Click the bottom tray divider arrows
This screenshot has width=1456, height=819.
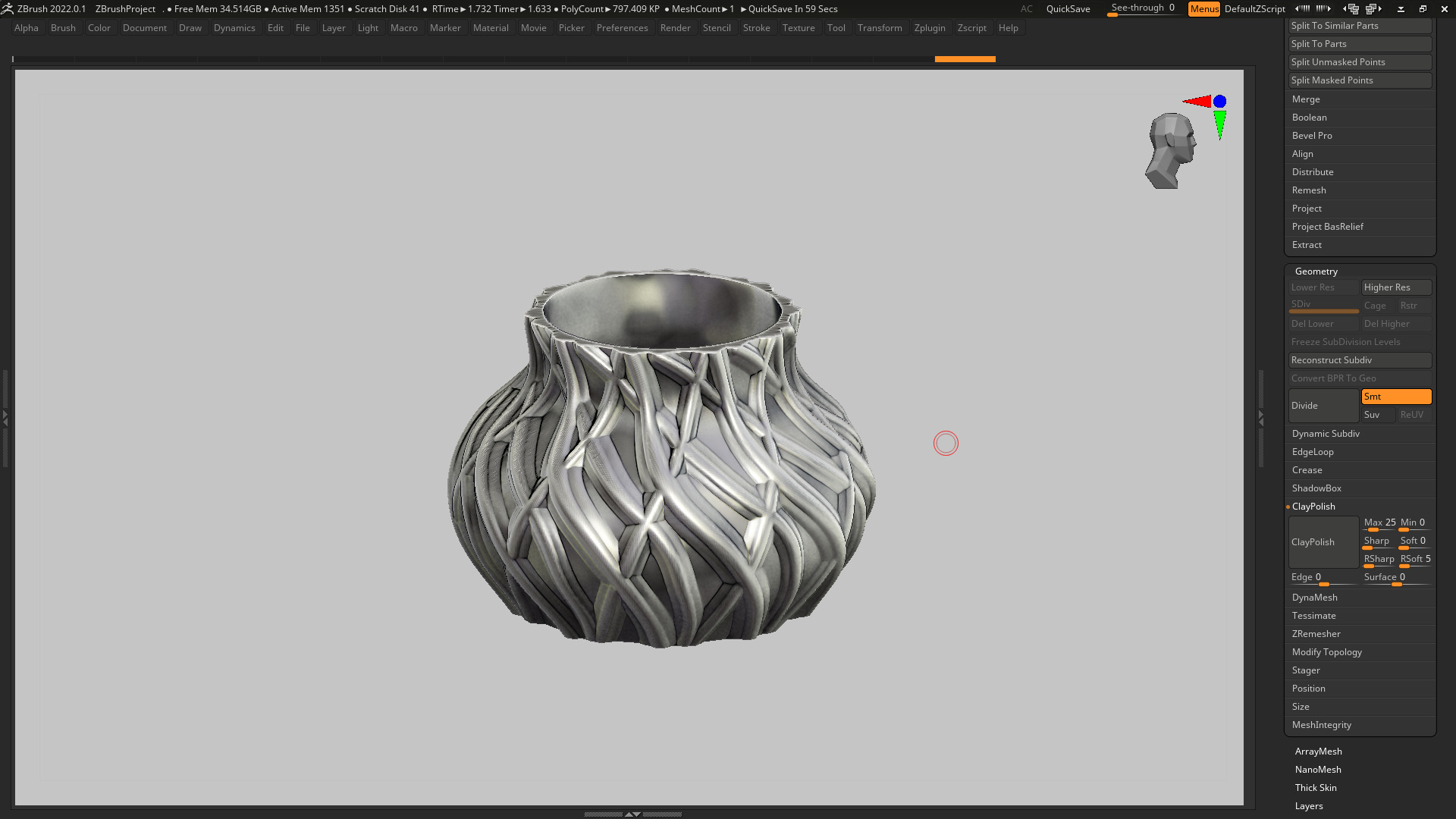(x=632, y=814)
